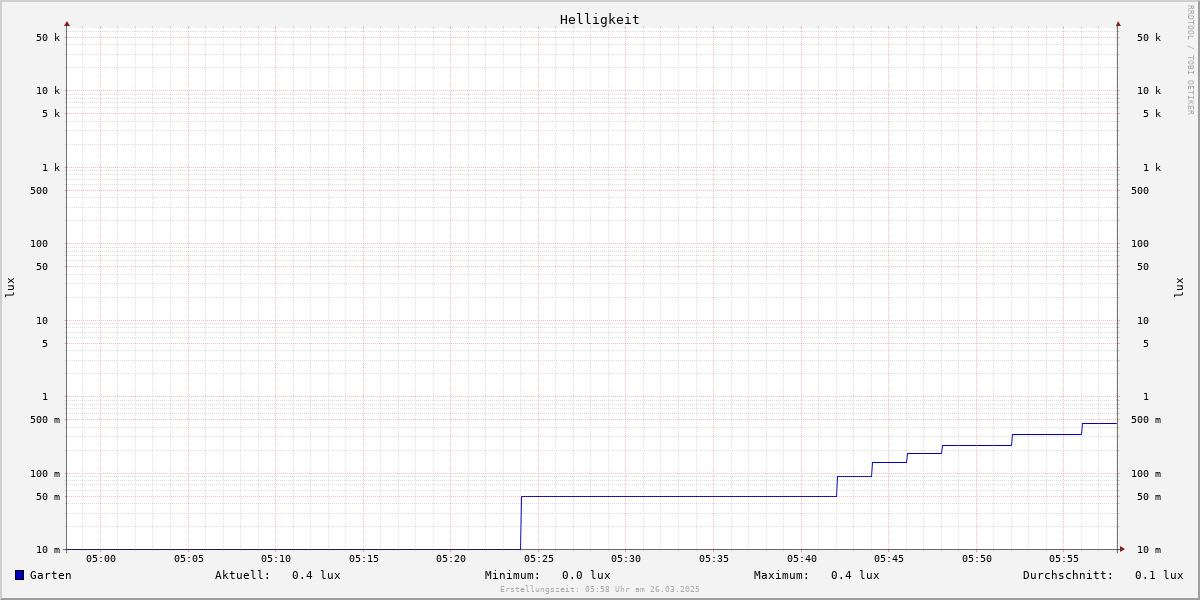The image size is (1200, 600).
Task: Click the 05:30 time axis label
Action: pyautogui.click(x=626, y=559)
